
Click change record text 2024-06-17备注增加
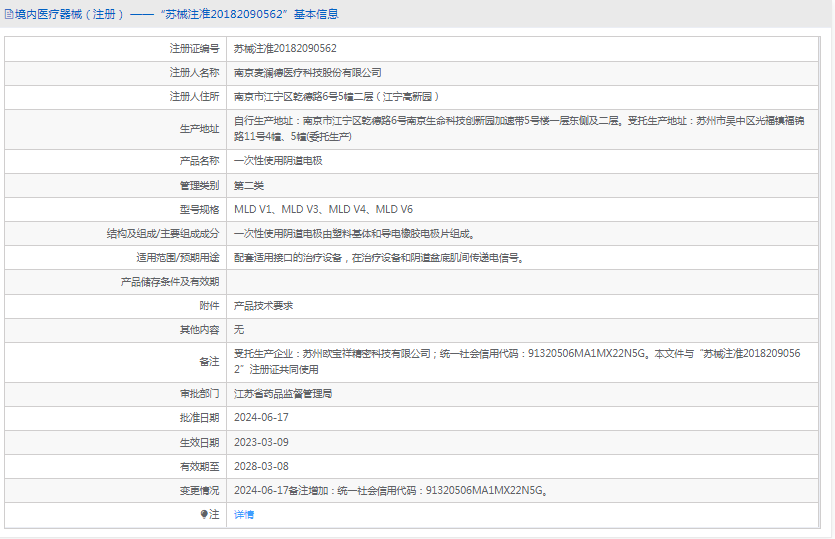tap(391, 491)
